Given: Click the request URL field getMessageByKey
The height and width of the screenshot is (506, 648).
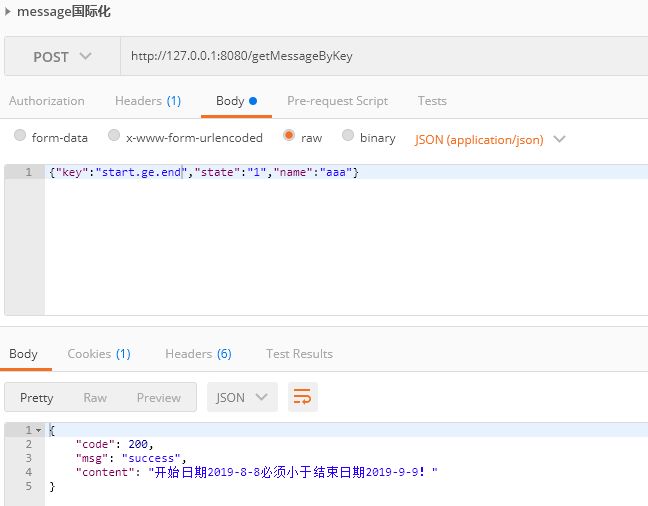Looking at the screenshot, I should (384, 56).
